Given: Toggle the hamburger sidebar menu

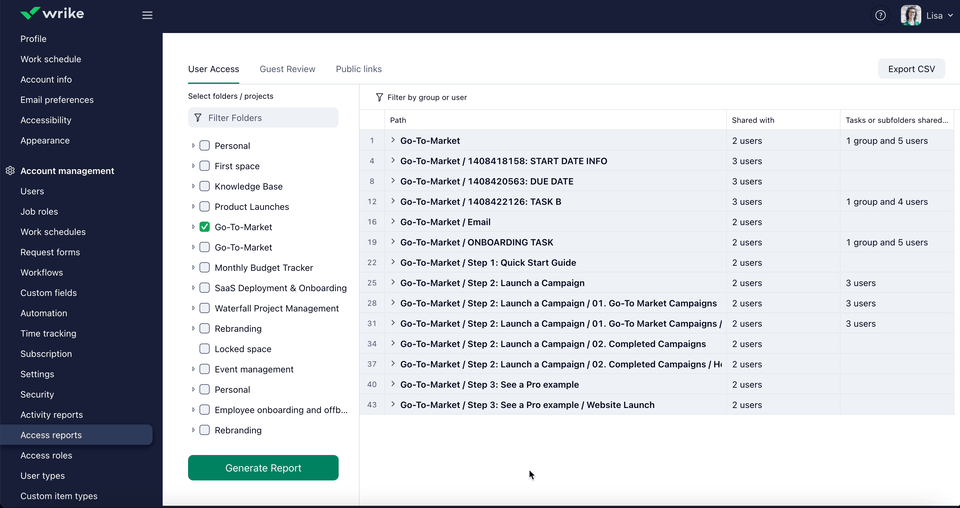Looking at the screenshot, I should click(147, 15).
